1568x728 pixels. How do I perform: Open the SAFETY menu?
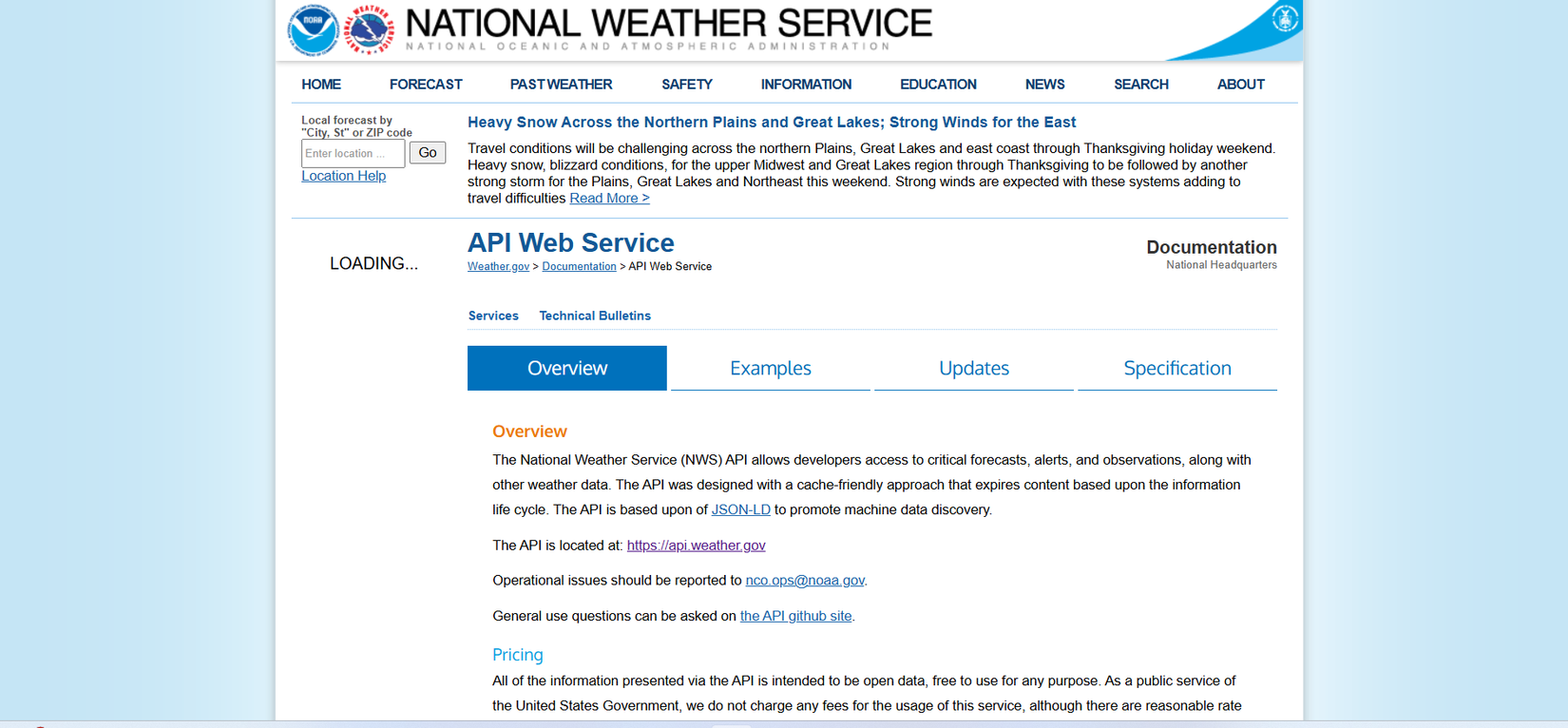pyautogui.click(x=687, y=85)
